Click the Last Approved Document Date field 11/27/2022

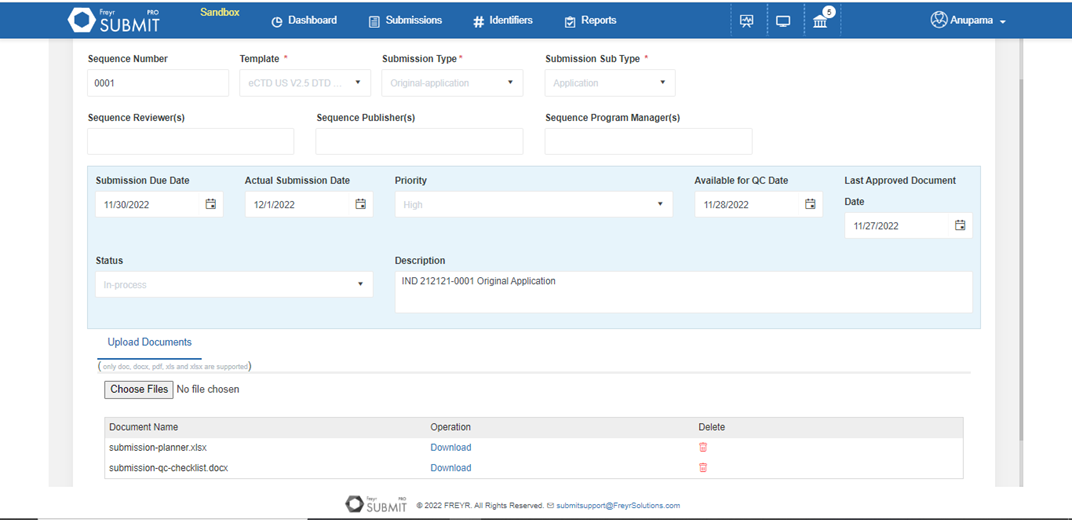coord(909,225)
